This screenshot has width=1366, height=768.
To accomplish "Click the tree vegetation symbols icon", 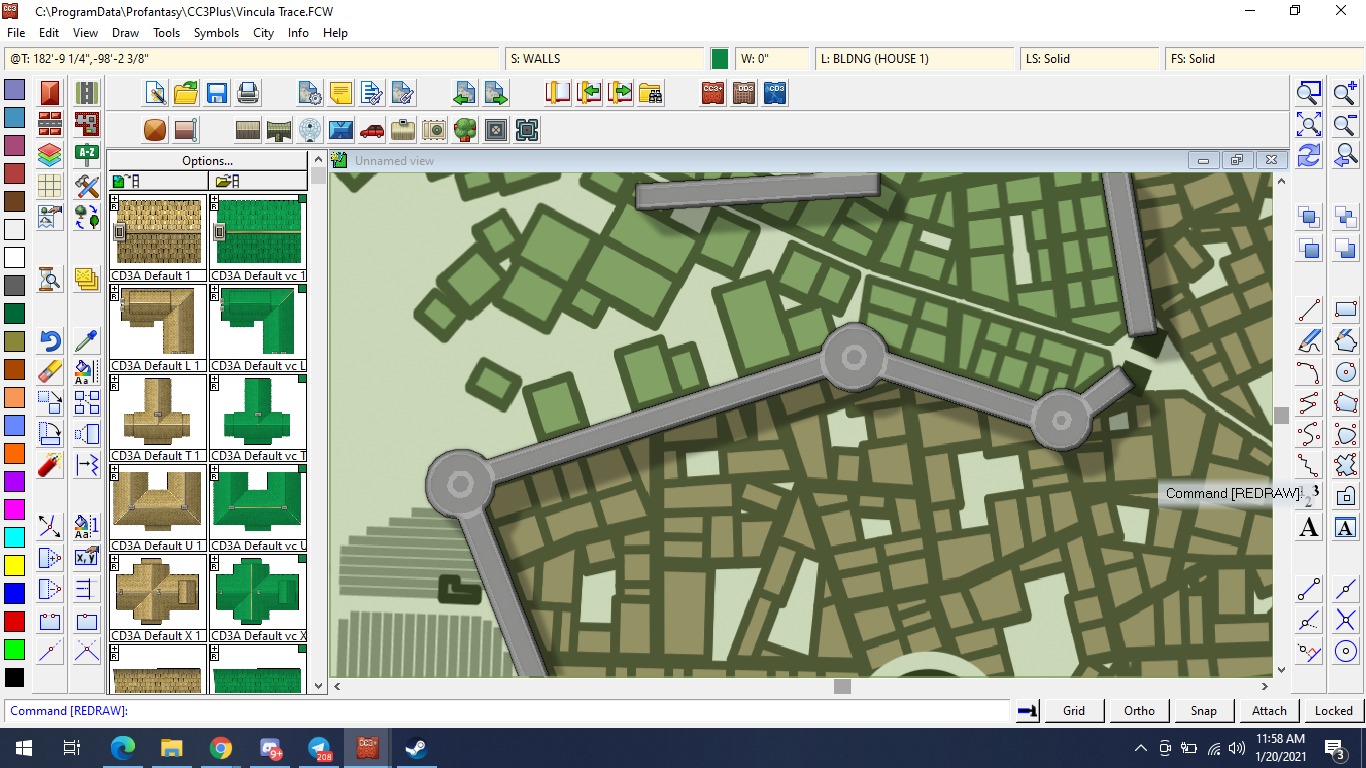I will (465, 130).
